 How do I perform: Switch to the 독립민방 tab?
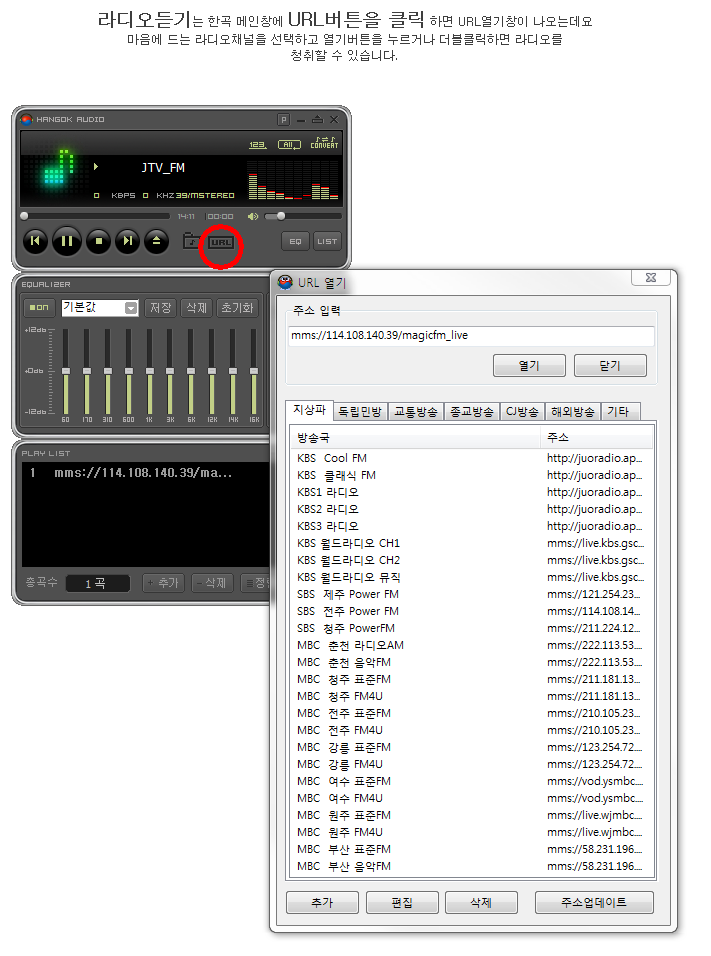tap(360, 412)
